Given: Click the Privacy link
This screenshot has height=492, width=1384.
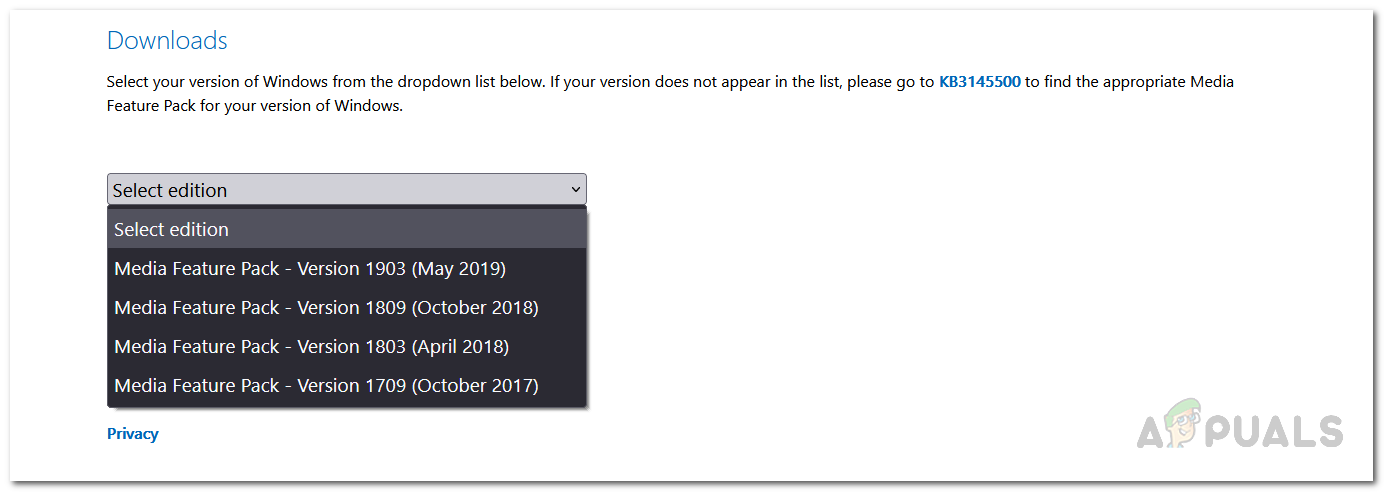Looking at the screenshot, I should 132,433.
